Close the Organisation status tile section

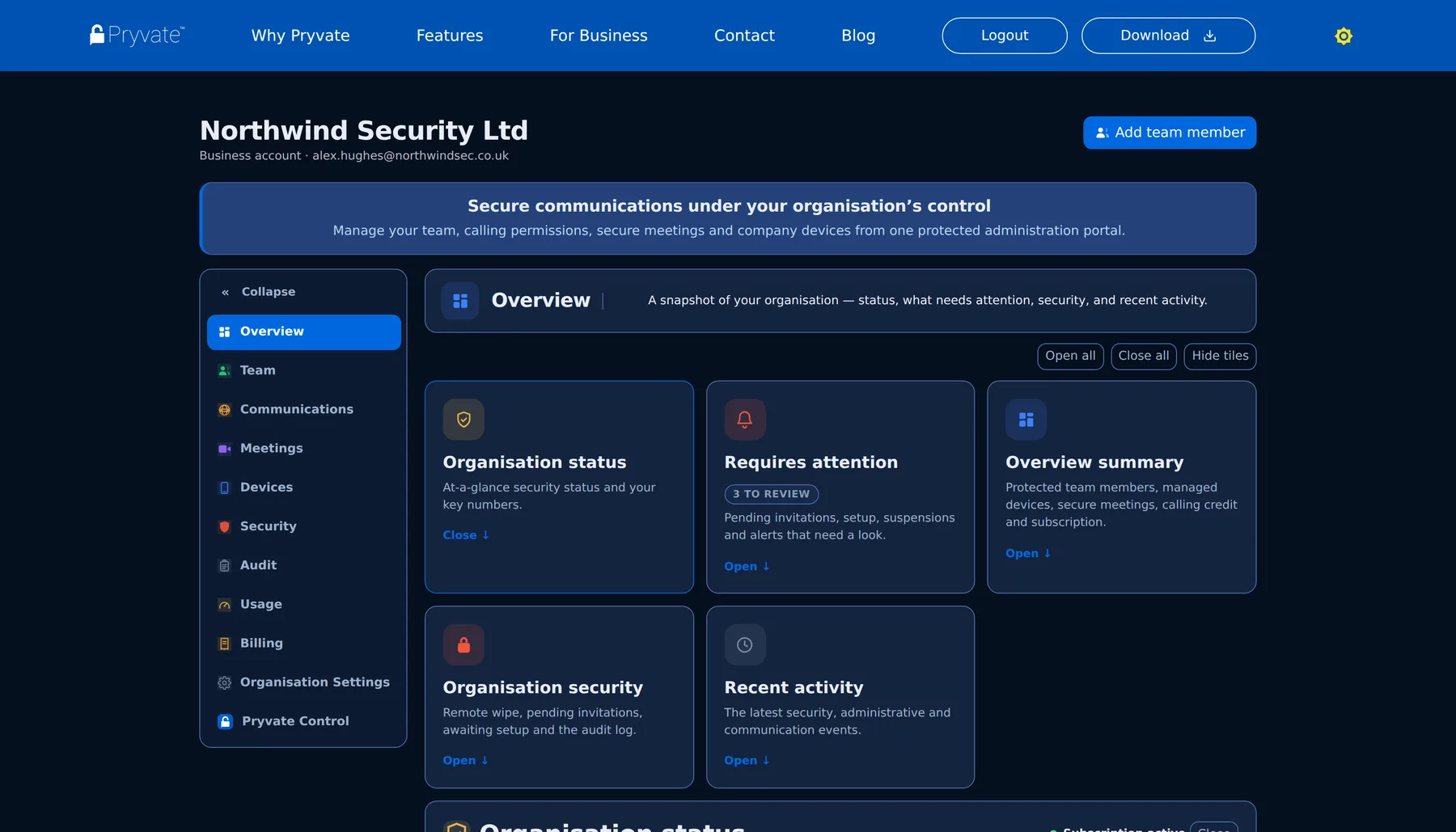[466, 535]
